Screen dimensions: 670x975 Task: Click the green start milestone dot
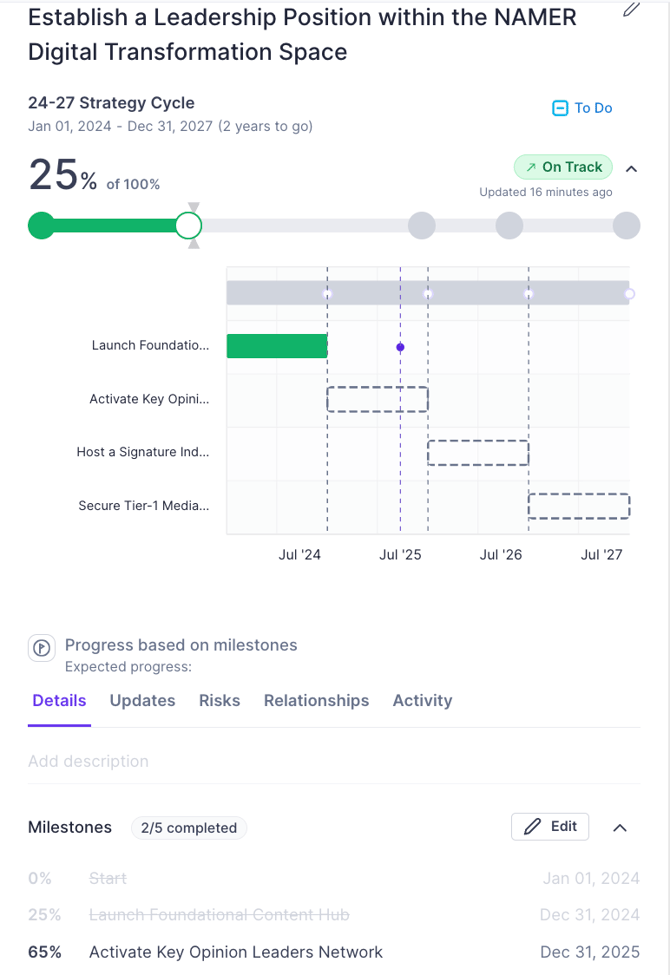click(41, 226)
